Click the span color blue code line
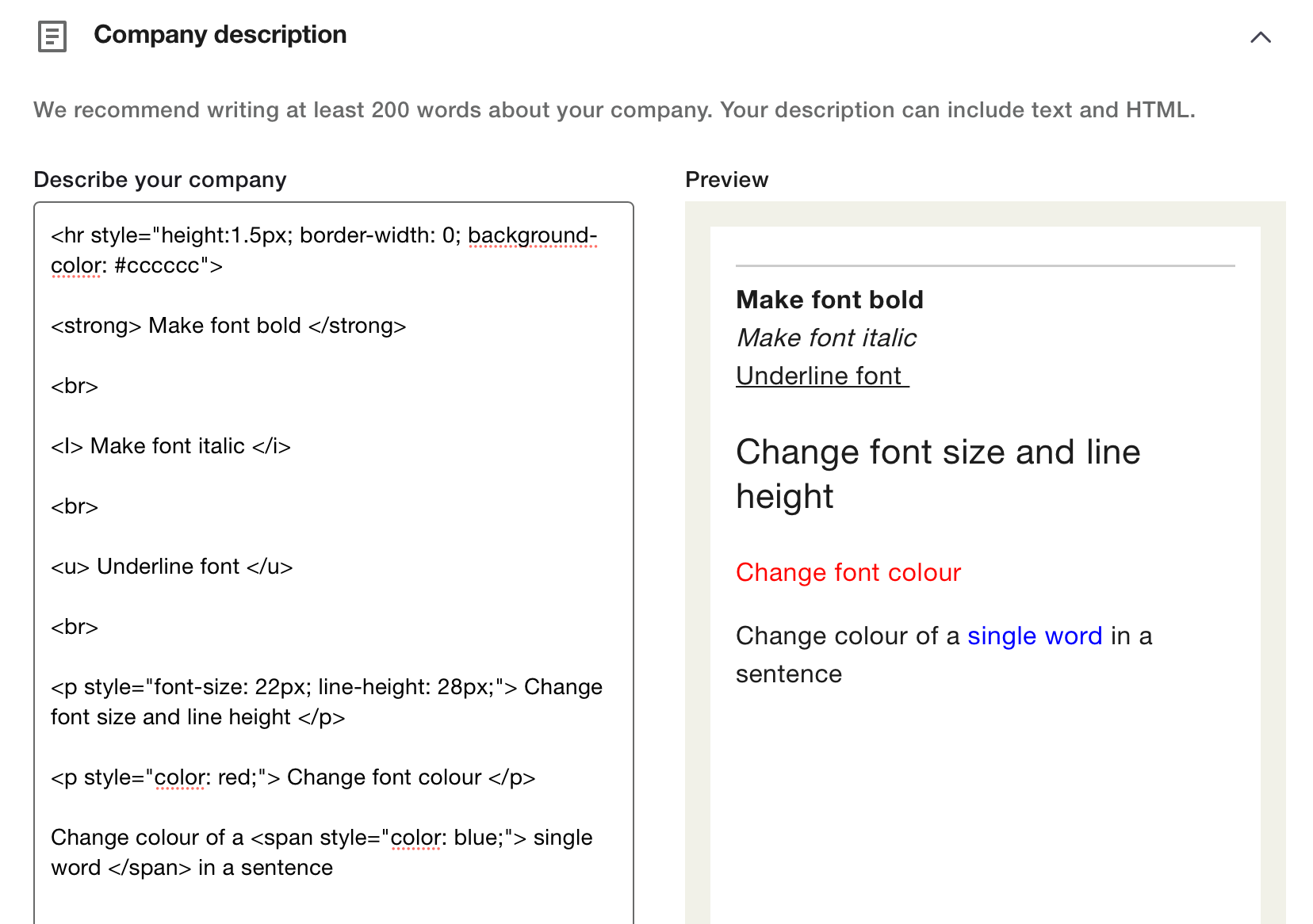The width and height of the screenshot is (1313, 924). [321, 838]
